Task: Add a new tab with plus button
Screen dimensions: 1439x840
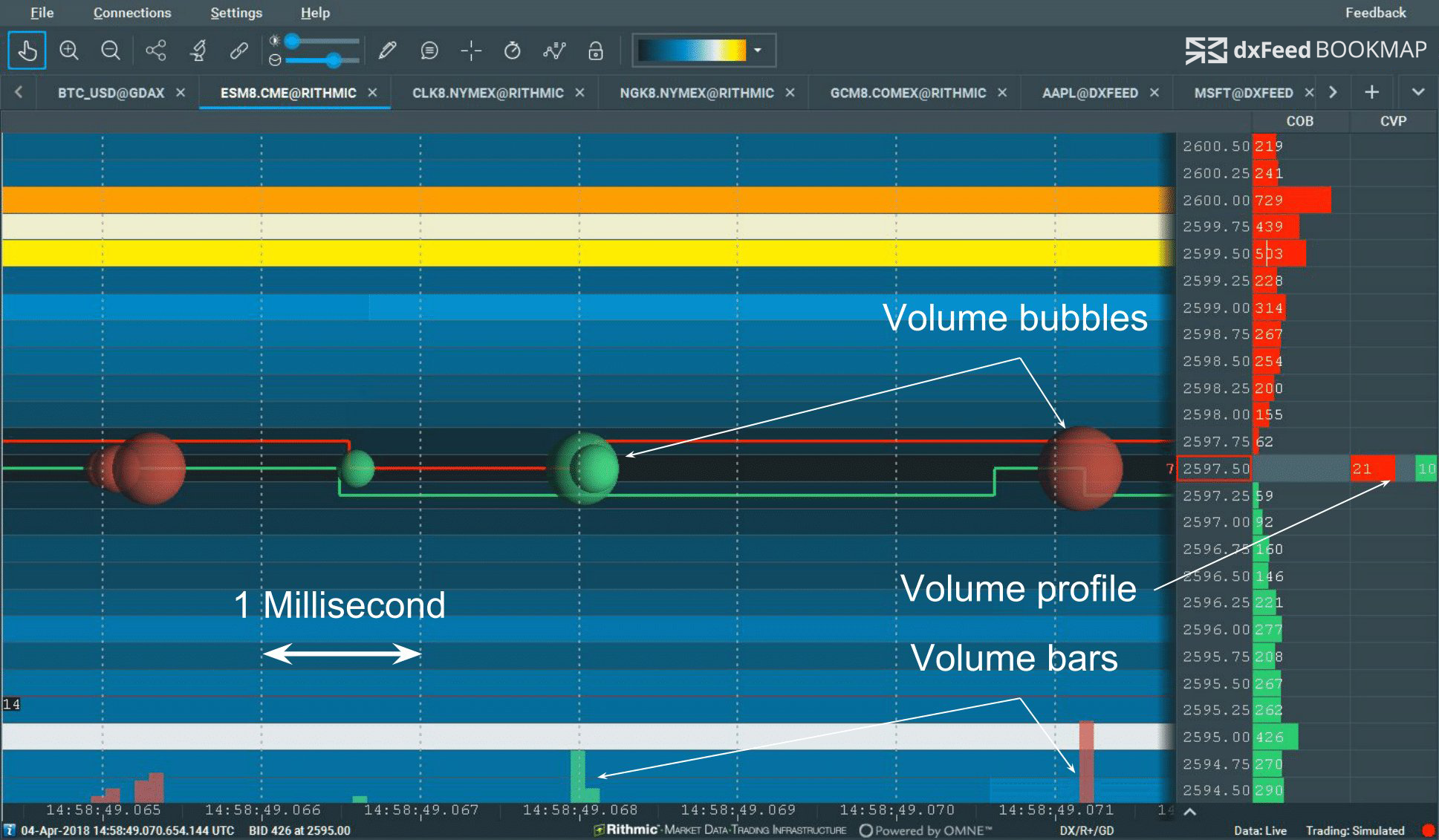Action: tap(1371, 92)
